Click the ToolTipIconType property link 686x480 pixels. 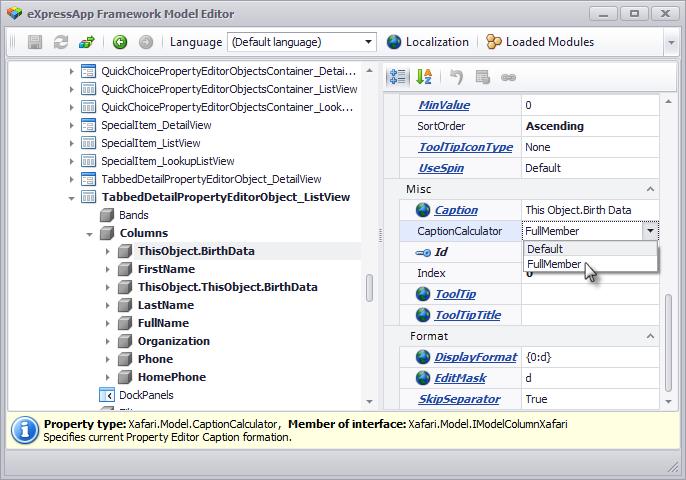pos(466,147)
